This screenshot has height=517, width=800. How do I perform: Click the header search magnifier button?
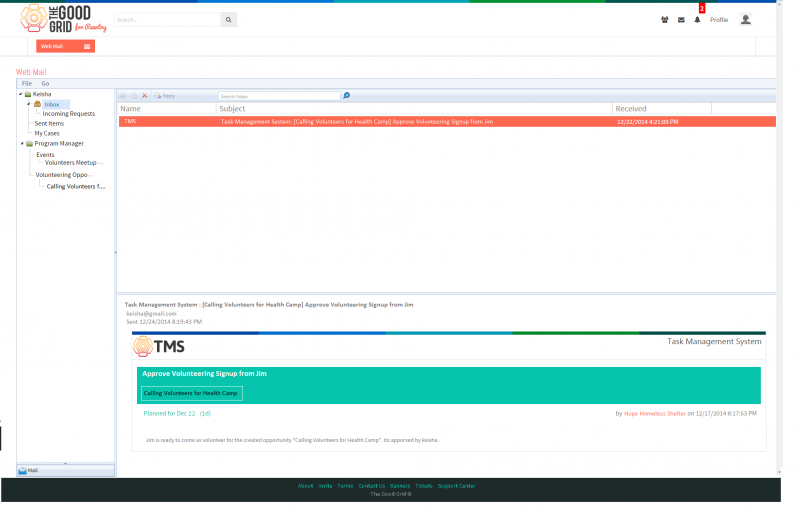tap(229, 20)
